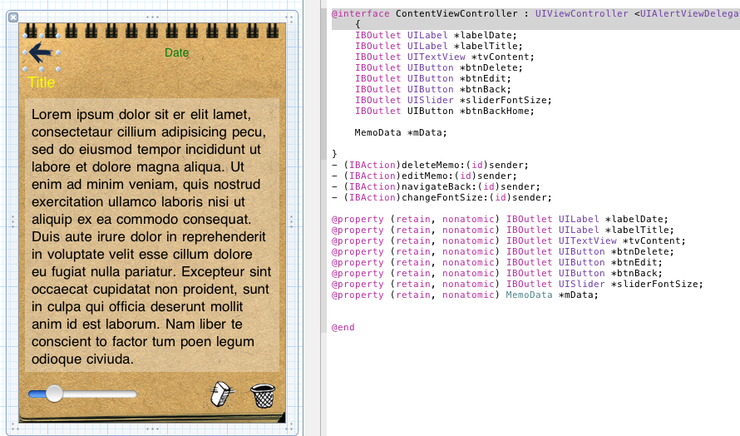
Task: Select the back arrow button in the notepad view
Action: point(41,52)
